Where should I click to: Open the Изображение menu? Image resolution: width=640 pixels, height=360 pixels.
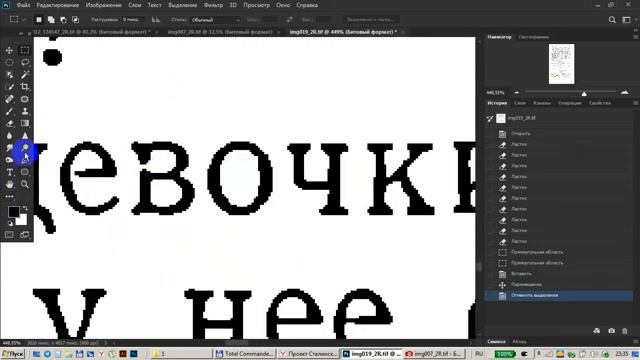click(x=104, y=5)
